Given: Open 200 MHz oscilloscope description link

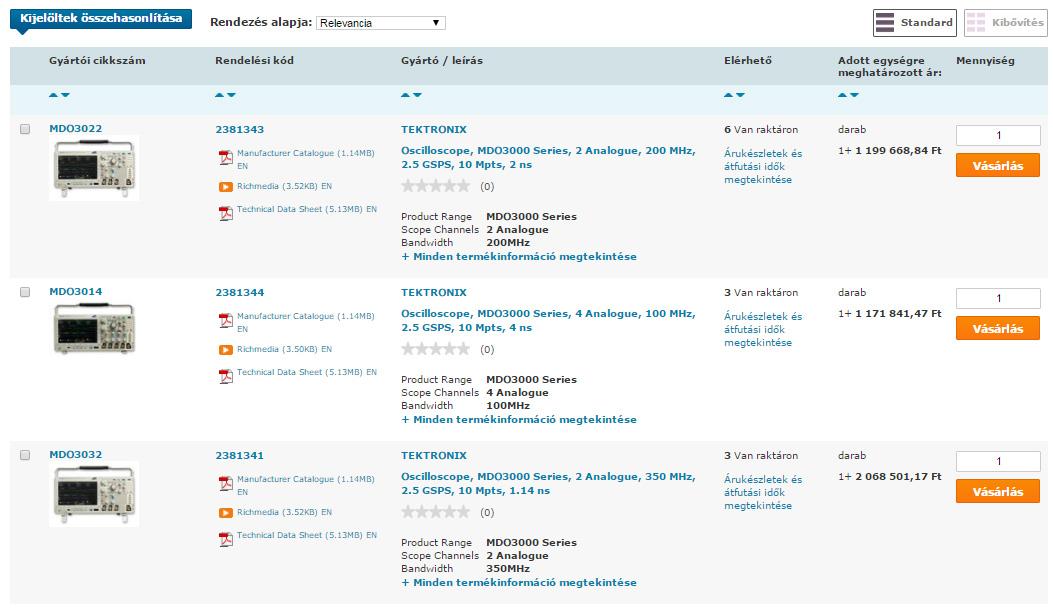Looking at the screenshot, I should point(548,158).
